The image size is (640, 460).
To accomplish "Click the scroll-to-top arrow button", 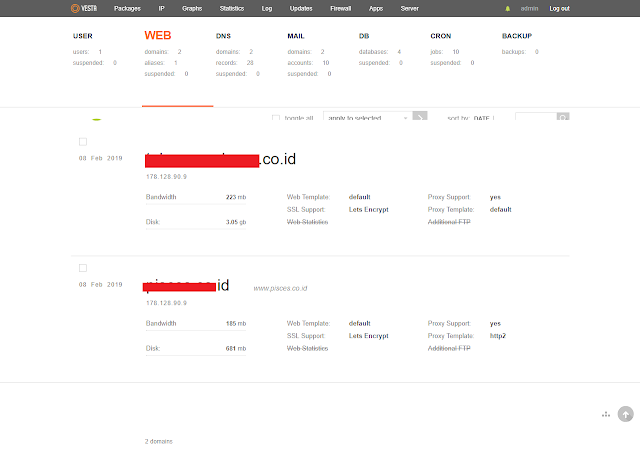I will pyautogui.click(x=626, y=414).
